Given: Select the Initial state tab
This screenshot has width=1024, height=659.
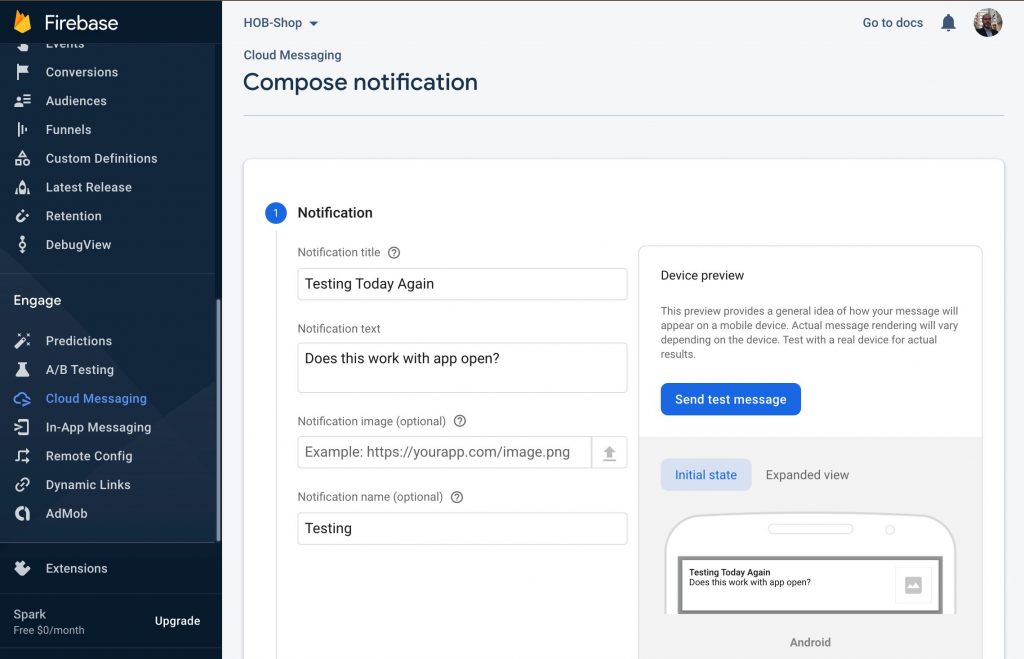Looking at the screenshot, I should point(706,475).
